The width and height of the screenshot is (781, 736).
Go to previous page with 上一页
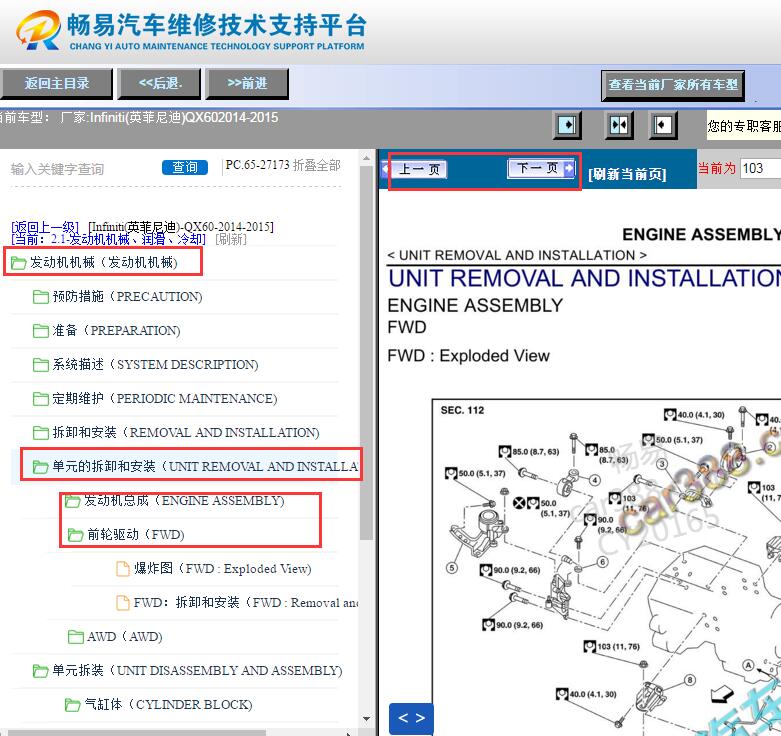[419, 169]
